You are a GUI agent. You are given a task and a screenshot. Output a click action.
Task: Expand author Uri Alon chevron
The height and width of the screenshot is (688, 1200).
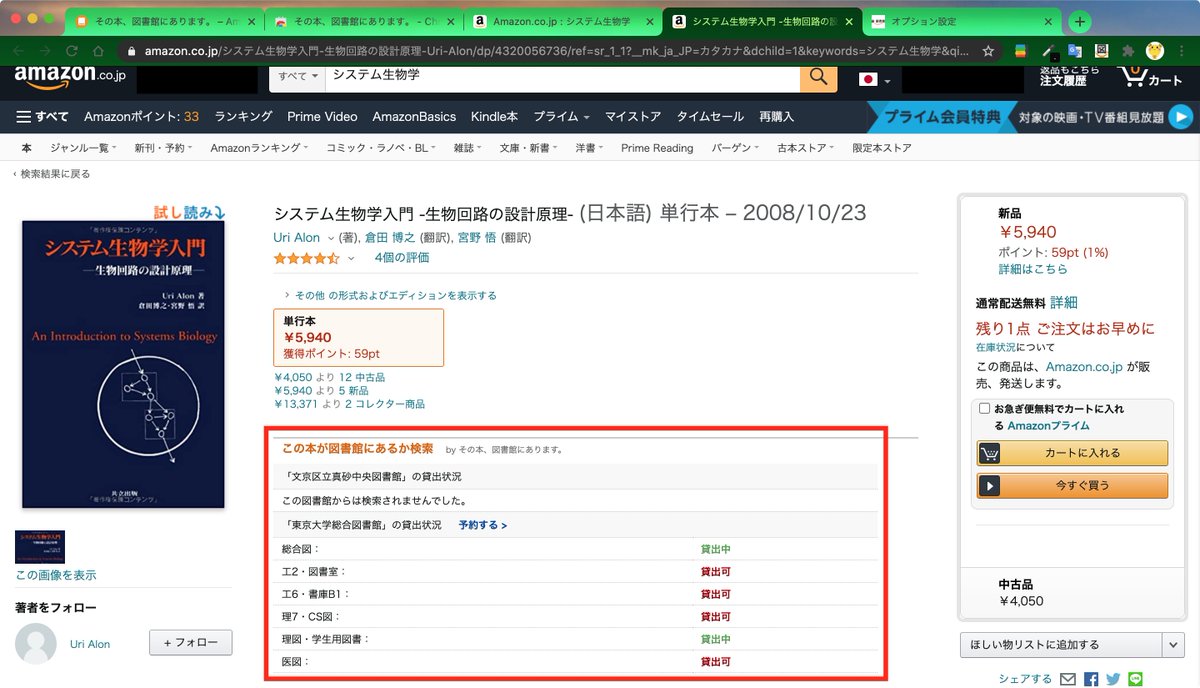click(x=331, y=239)
